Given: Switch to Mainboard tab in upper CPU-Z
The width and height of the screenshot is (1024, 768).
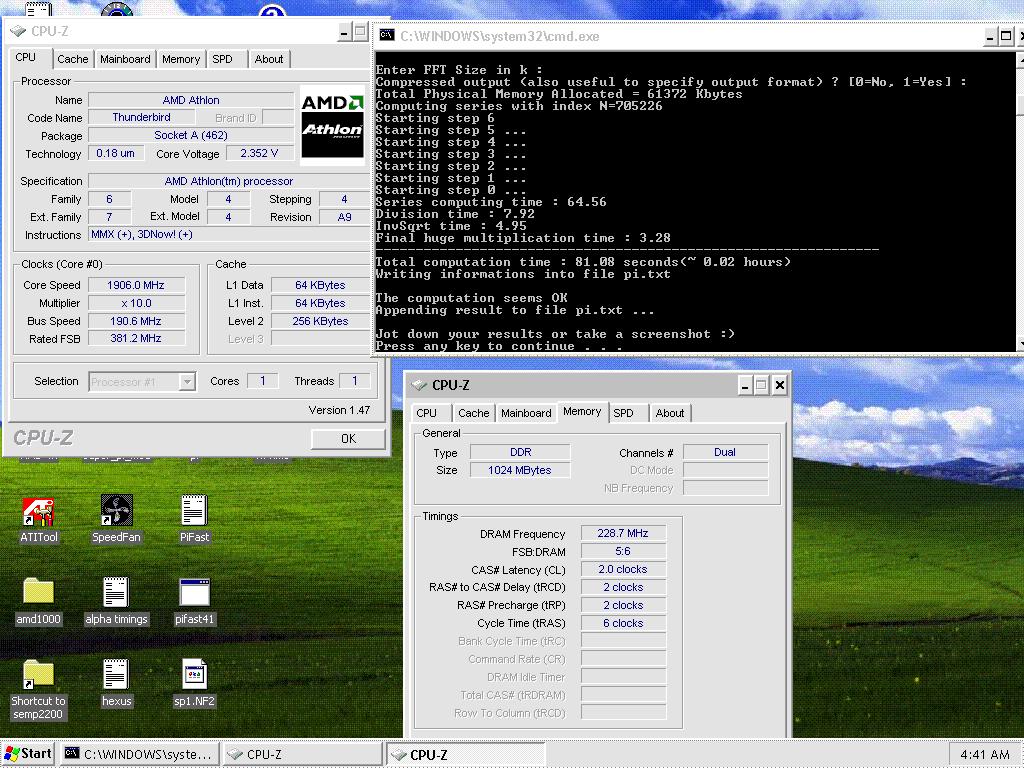Looking at the screenshot, I should click(125, 59).
